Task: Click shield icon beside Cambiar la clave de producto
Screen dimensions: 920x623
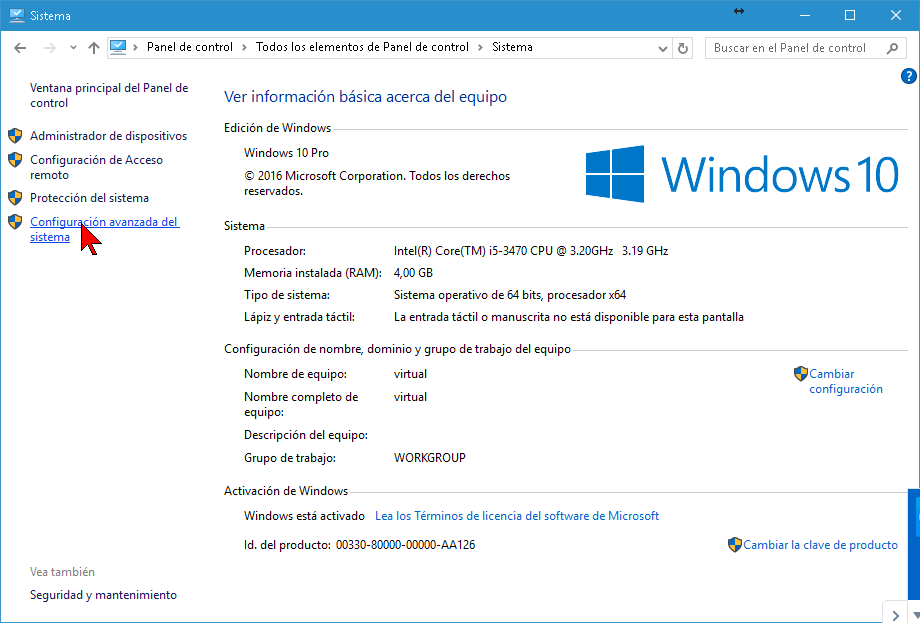Action: click(735, 544)
